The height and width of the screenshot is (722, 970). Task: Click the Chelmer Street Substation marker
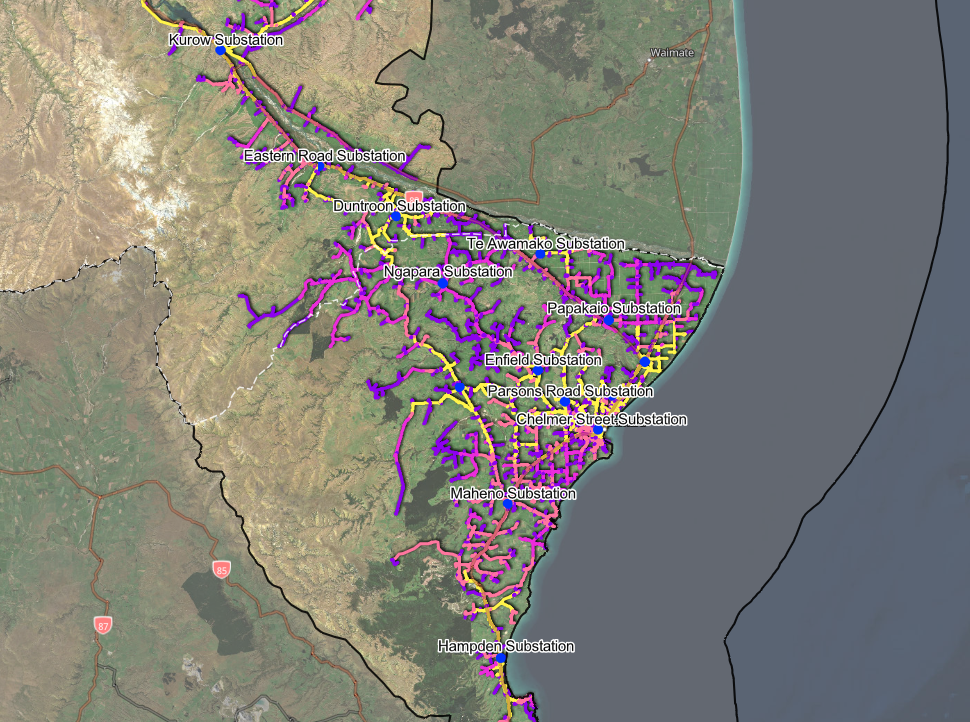click(598, 430)
